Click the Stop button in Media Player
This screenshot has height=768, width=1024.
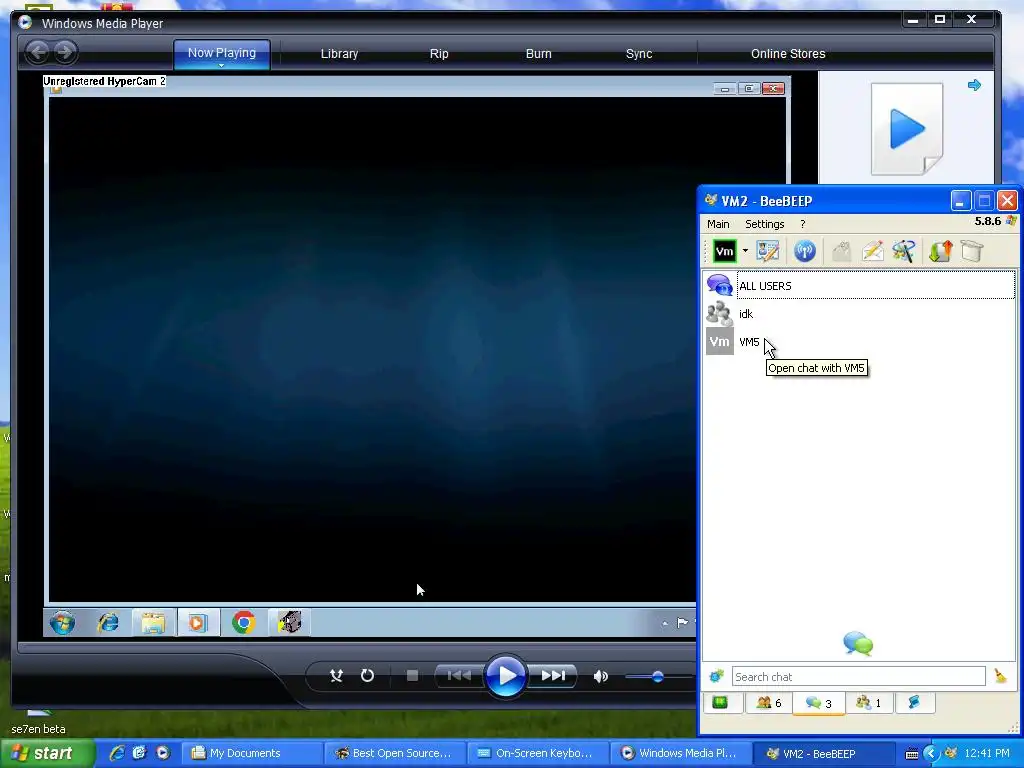tap(412, 675)
